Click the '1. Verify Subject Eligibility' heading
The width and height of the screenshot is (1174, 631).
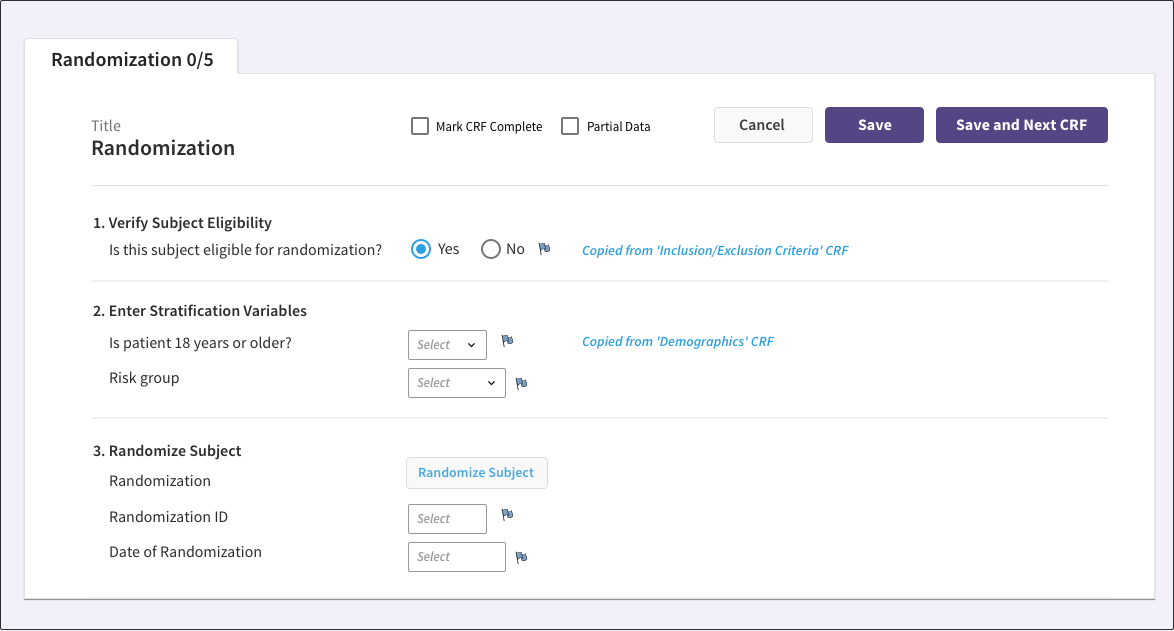pos(182,222)
